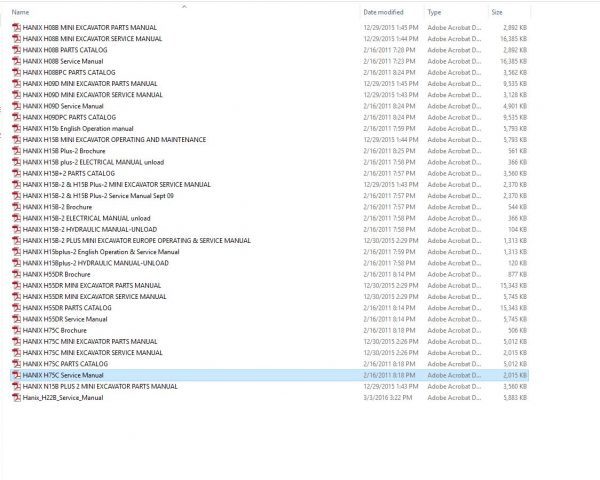Select file HANIX H75C MINI EXCAVATOR SERVICE MANUAL
Image resolution: width=600 pixels, height=480 pixels.
click(269, 353)
